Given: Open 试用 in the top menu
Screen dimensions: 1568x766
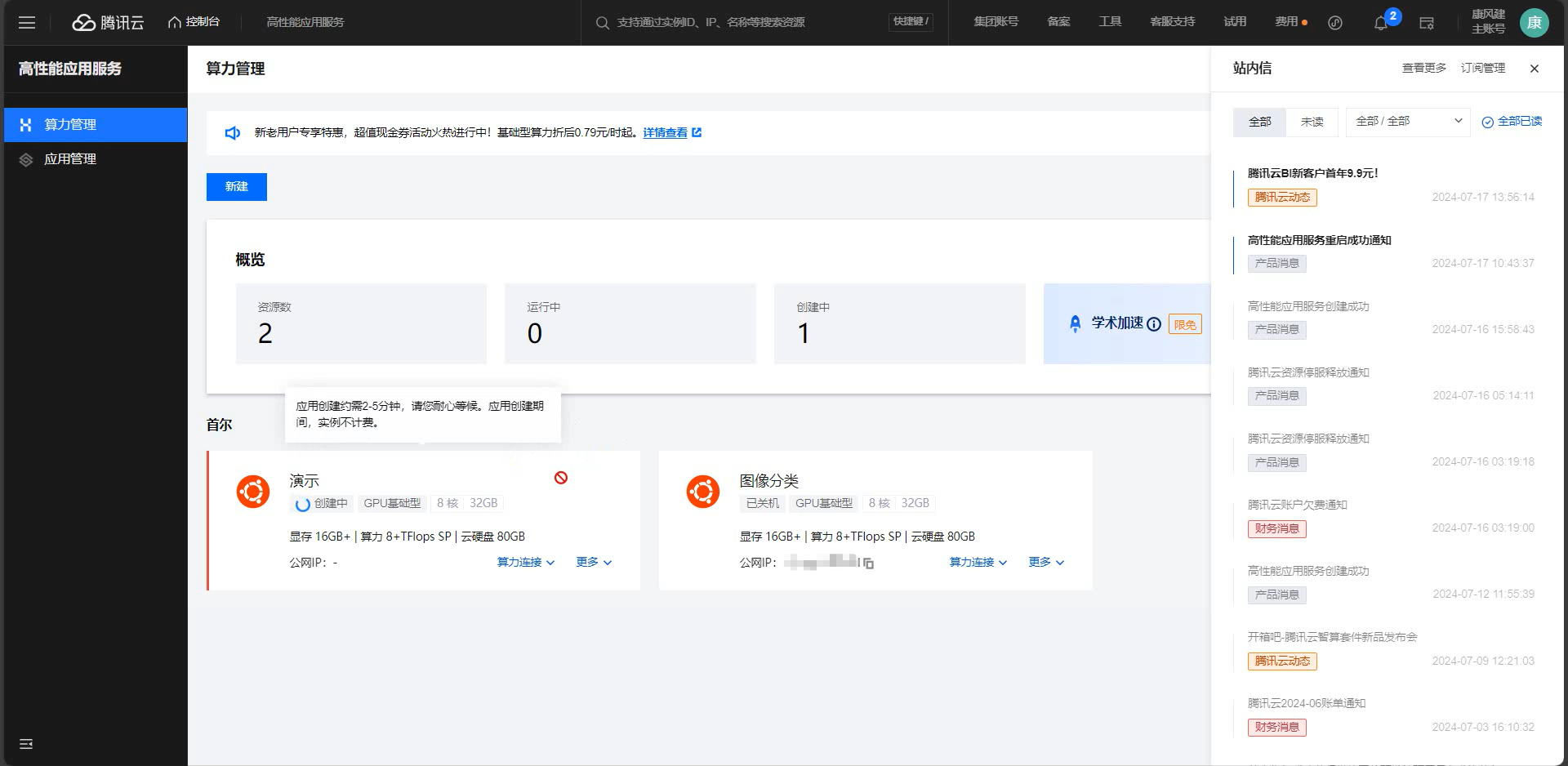Looking at the screenshot, I should tap(1235, 22).
